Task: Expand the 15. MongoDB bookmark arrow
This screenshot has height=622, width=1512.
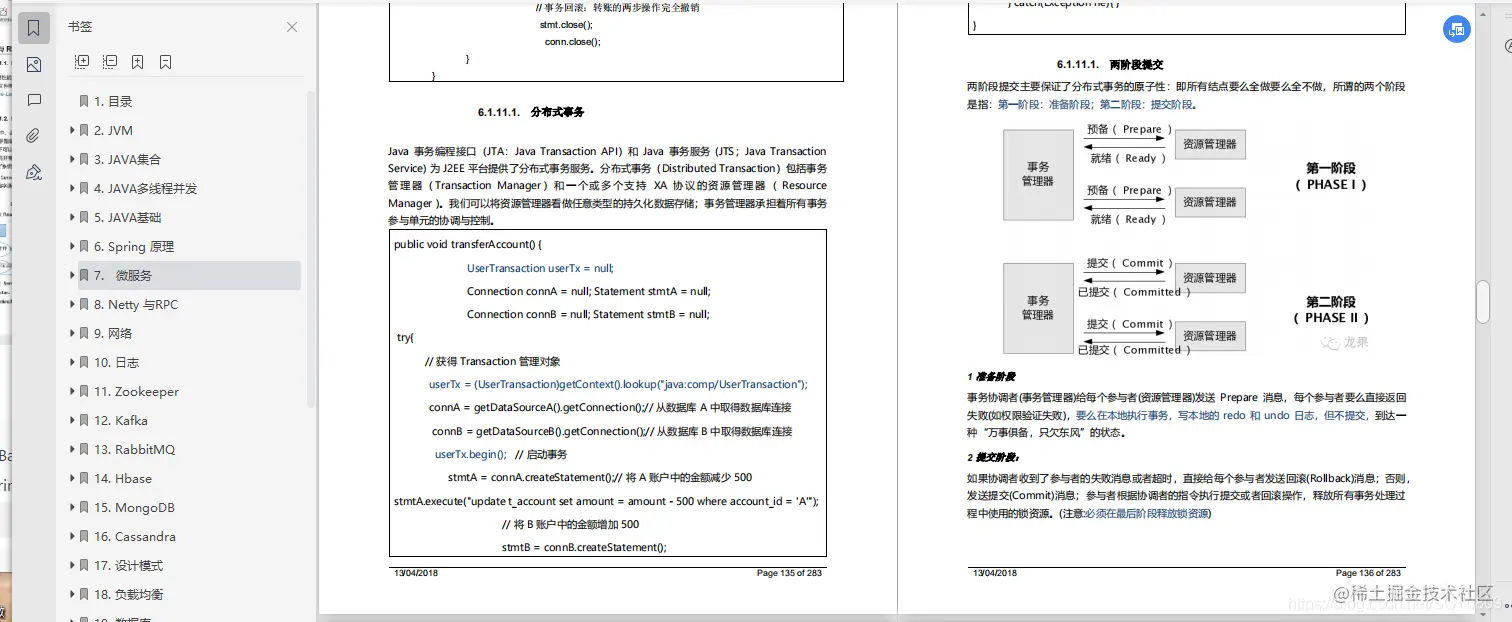Action: coord(72,508)
